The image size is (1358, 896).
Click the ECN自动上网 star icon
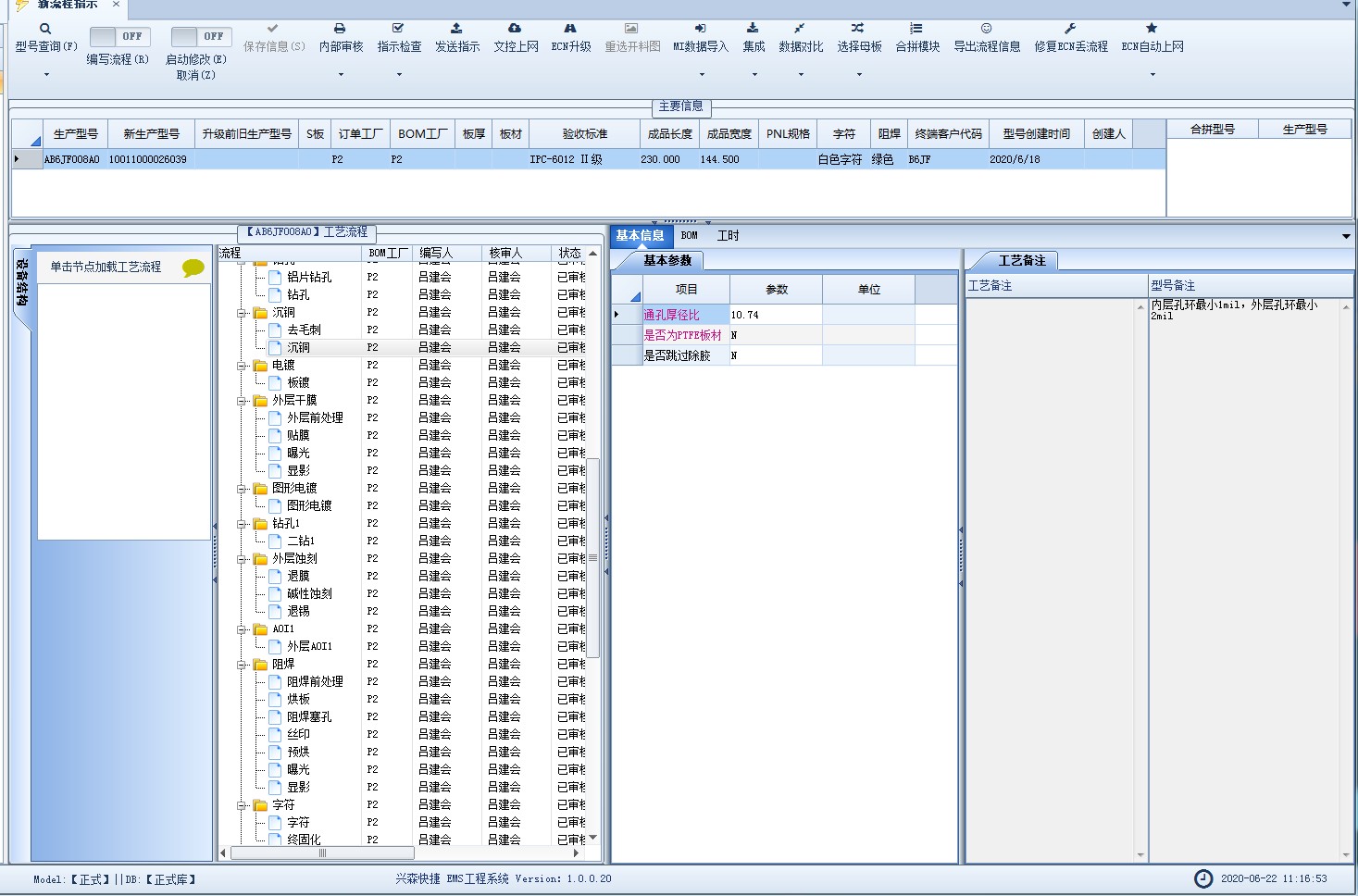(x=1152, y=29)
